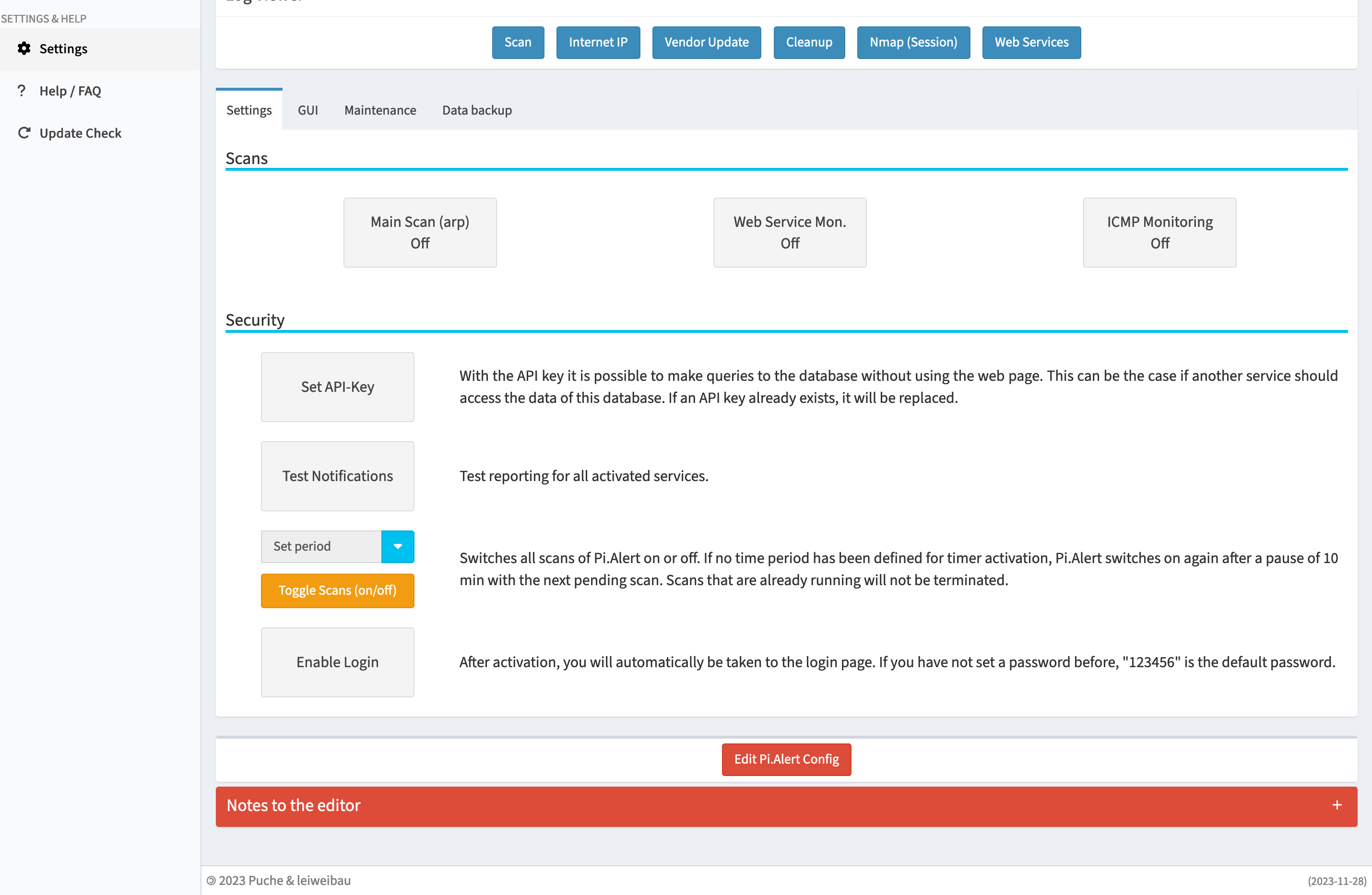The height and width of the screenshot is (895, 1372).
Task: Click the Scan log button
Action: pos(518,42)
